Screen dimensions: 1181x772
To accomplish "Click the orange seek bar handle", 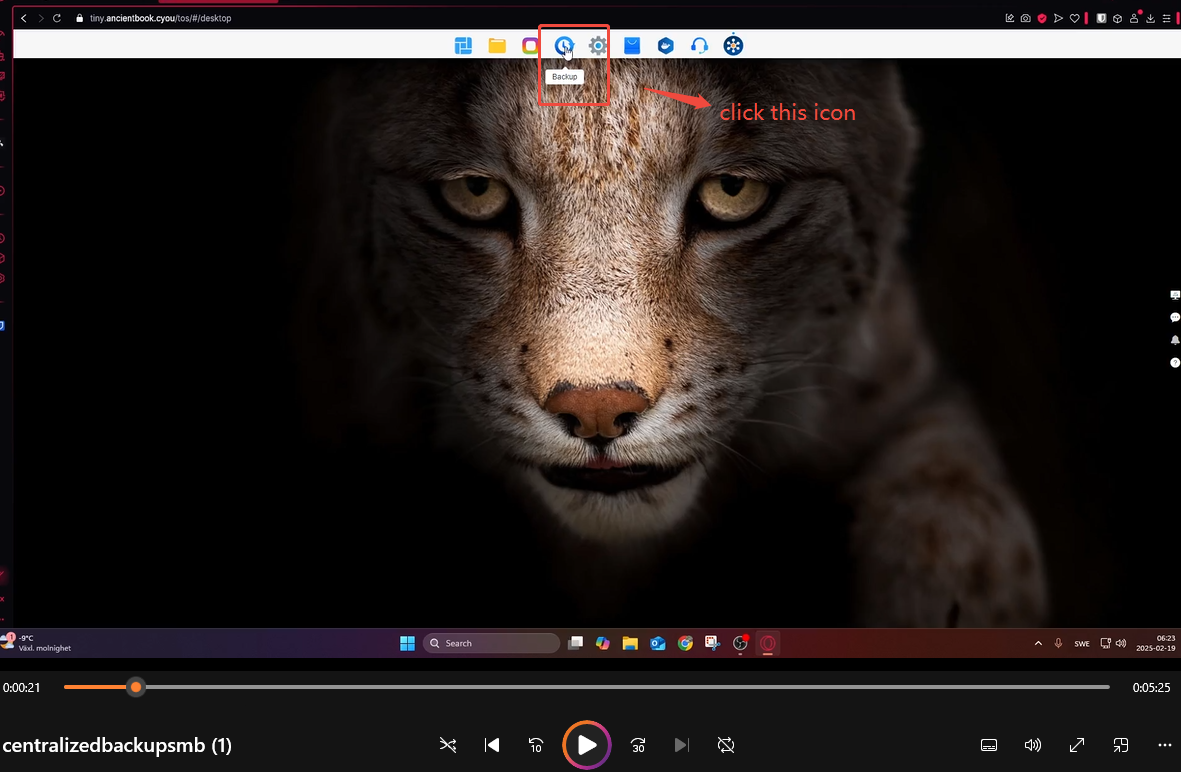I will 136,687.
